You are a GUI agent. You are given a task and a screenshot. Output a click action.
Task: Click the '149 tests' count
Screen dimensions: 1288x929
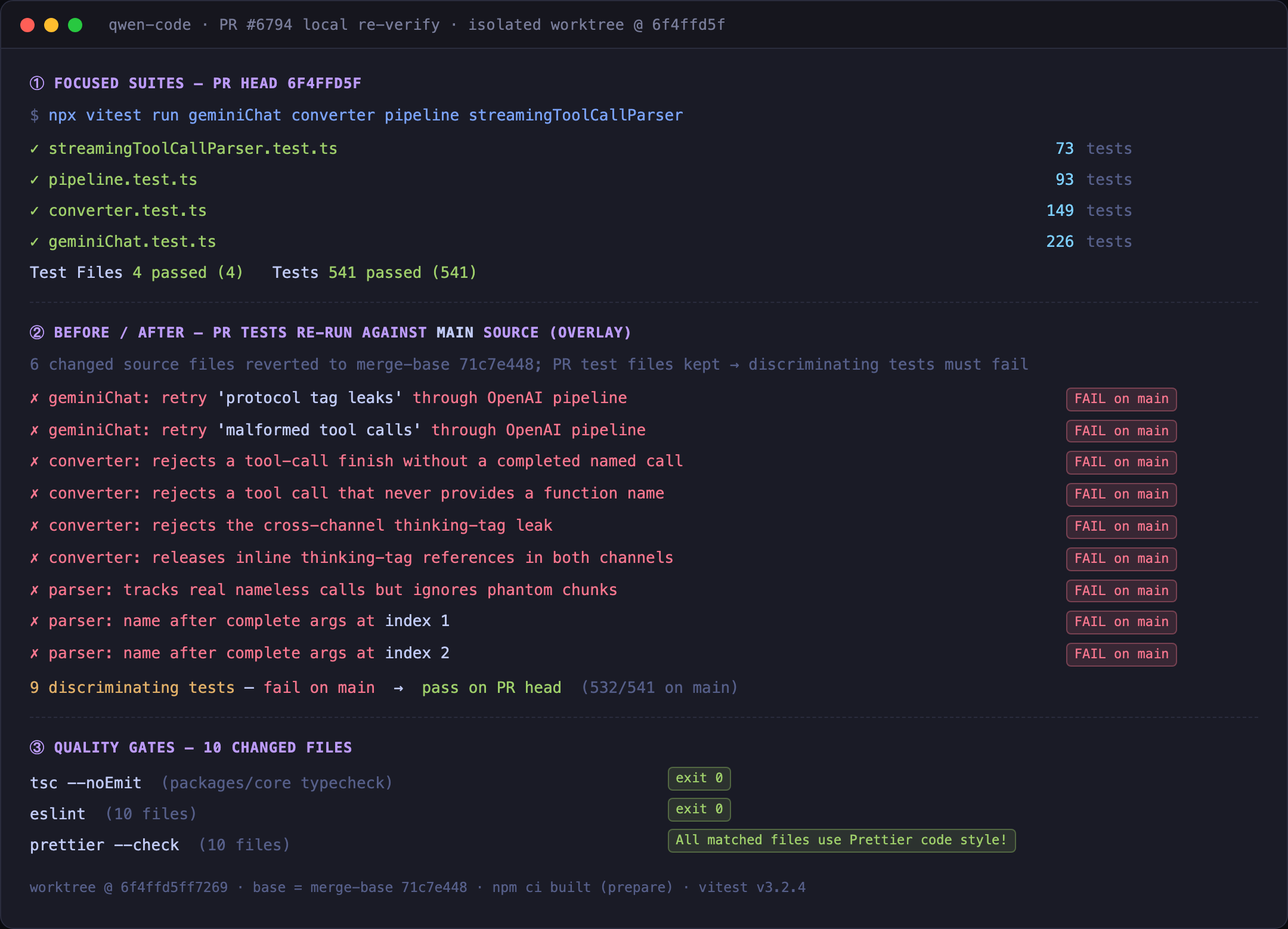(1089, 210)
